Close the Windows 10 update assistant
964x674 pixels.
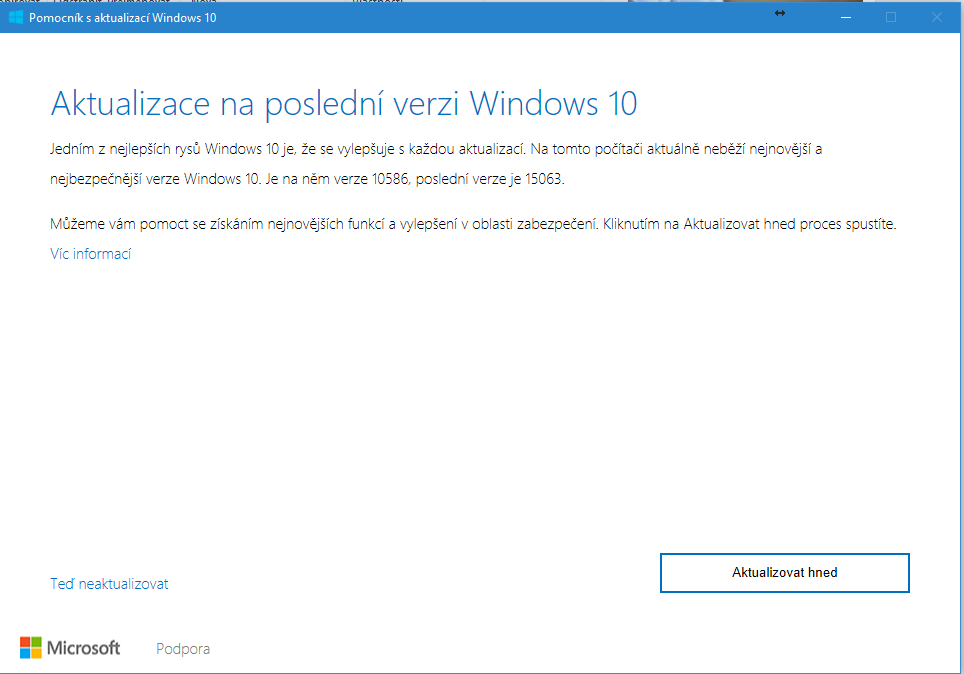[936, 17]
